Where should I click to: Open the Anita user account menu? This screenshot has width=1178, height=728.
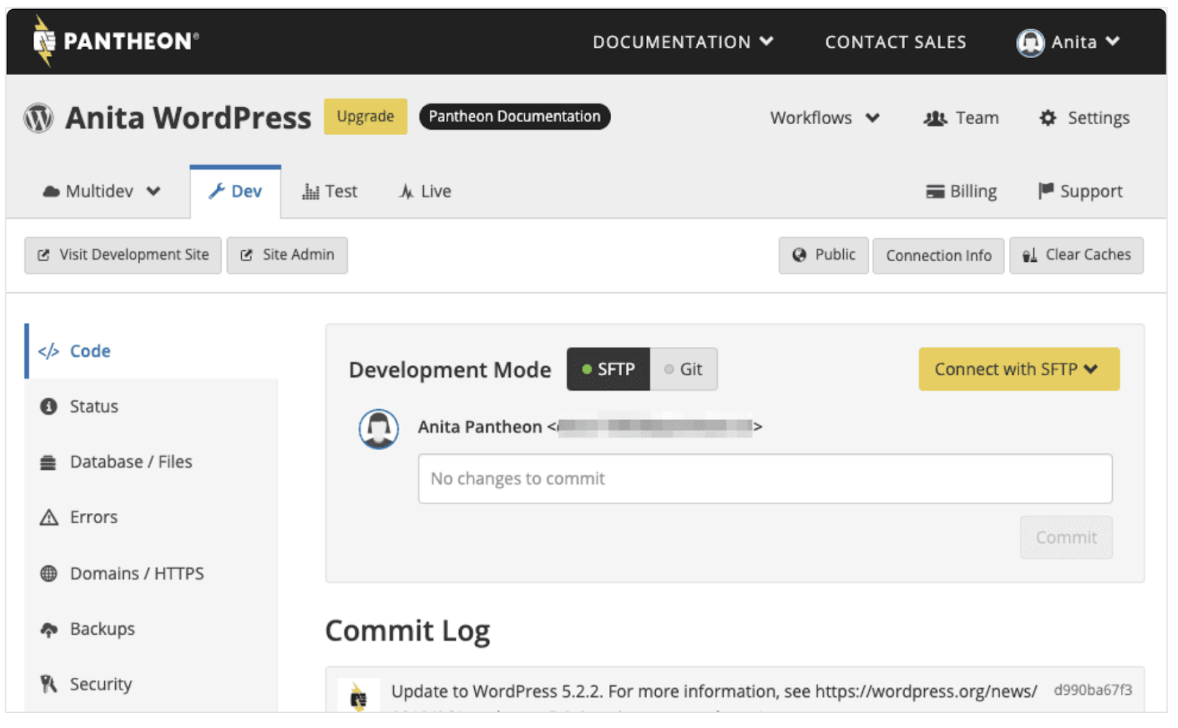coord(1068,42)
